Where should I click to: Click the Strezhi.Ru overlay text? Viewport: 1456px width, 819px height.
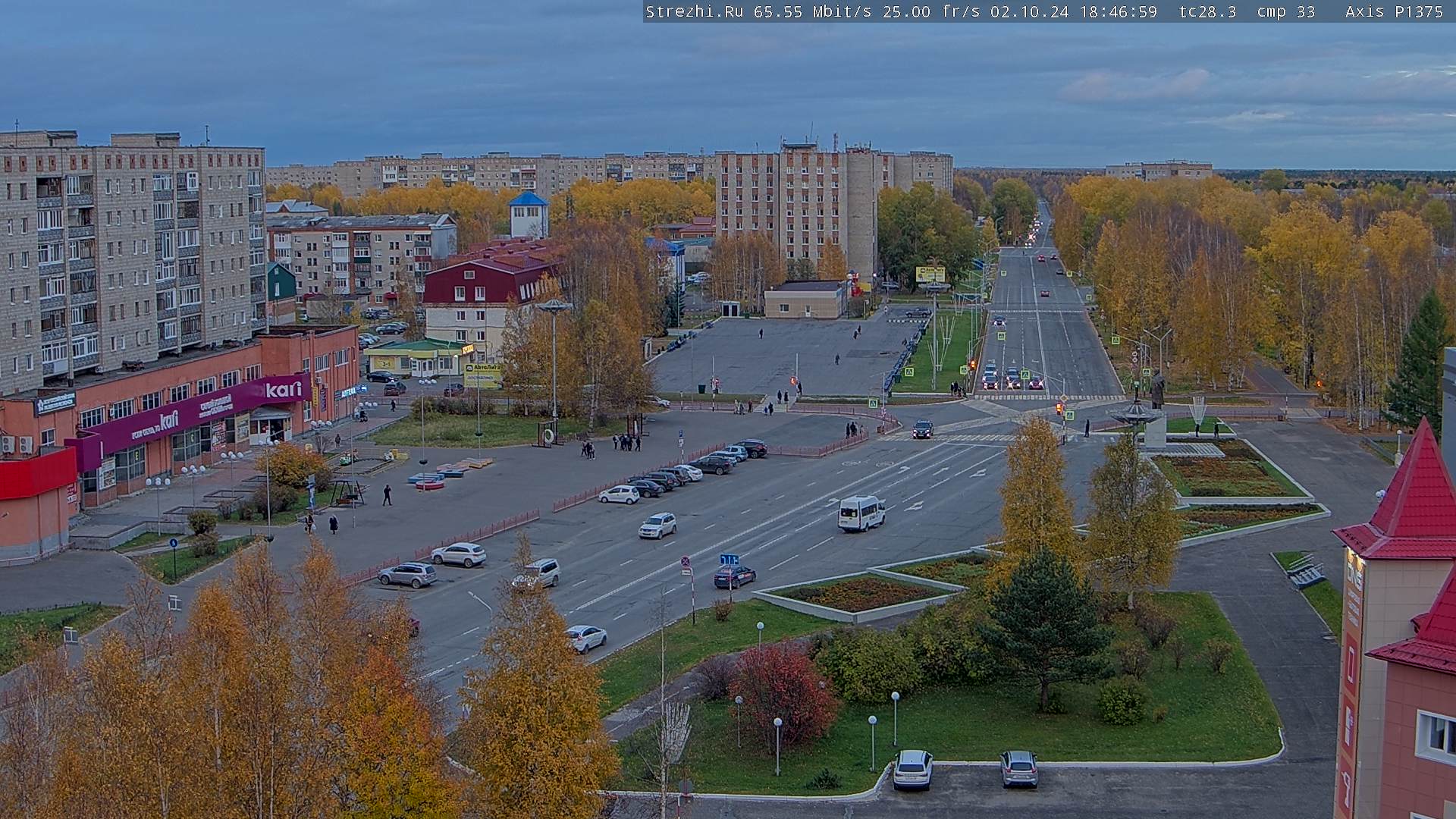coord(694,11)
